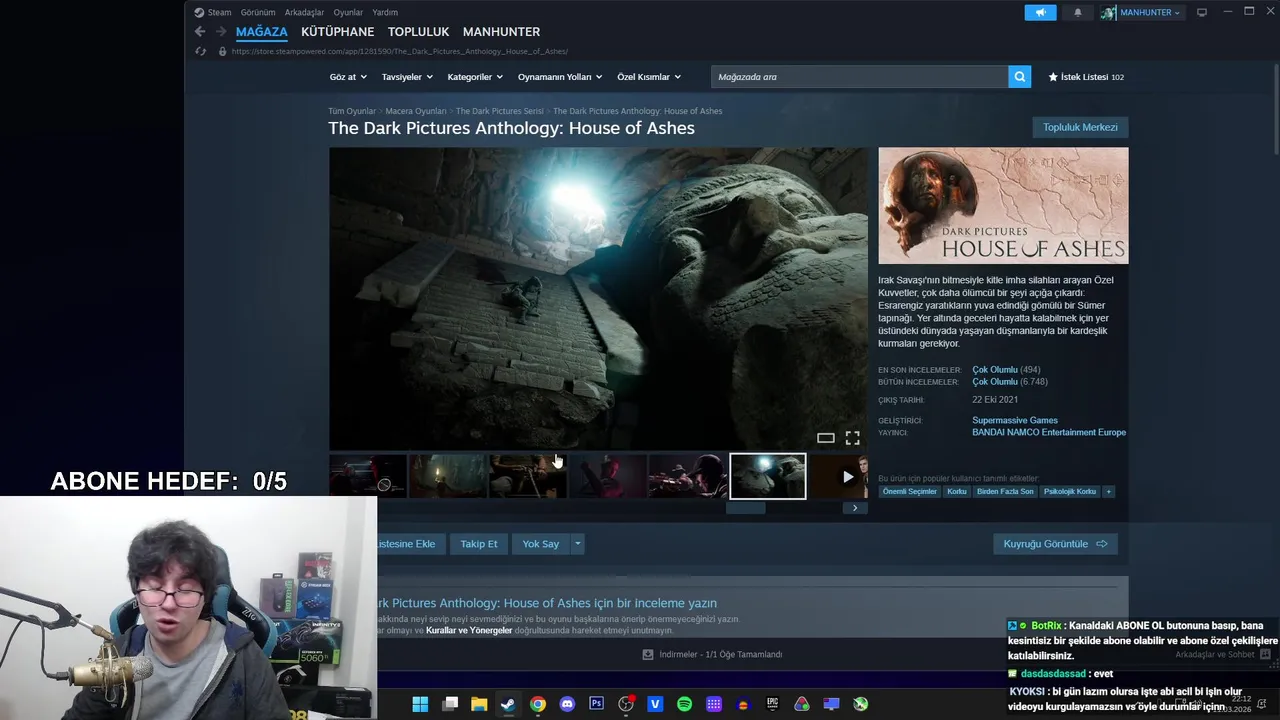Viewport: 1280px width, 720px height.
Task: Open İndirmeler downloads status bar
Action: (712, 654)
